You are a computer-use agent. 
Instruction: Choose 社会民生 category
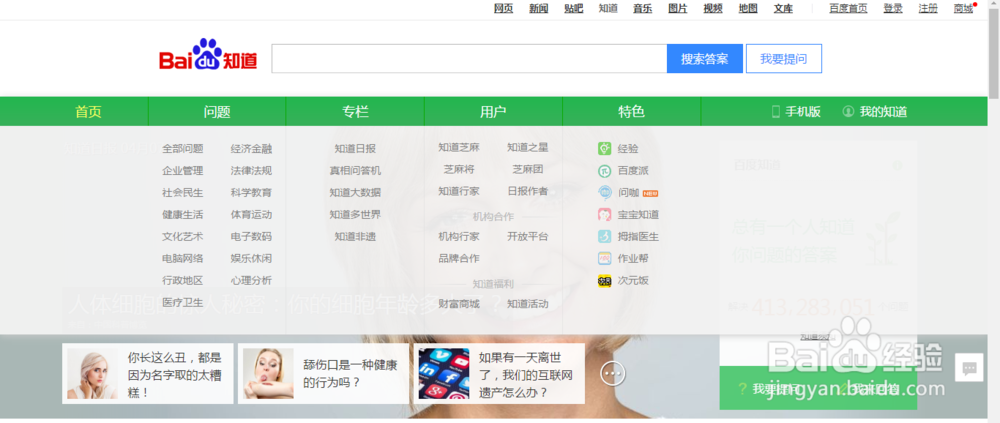tap(182, 193)
